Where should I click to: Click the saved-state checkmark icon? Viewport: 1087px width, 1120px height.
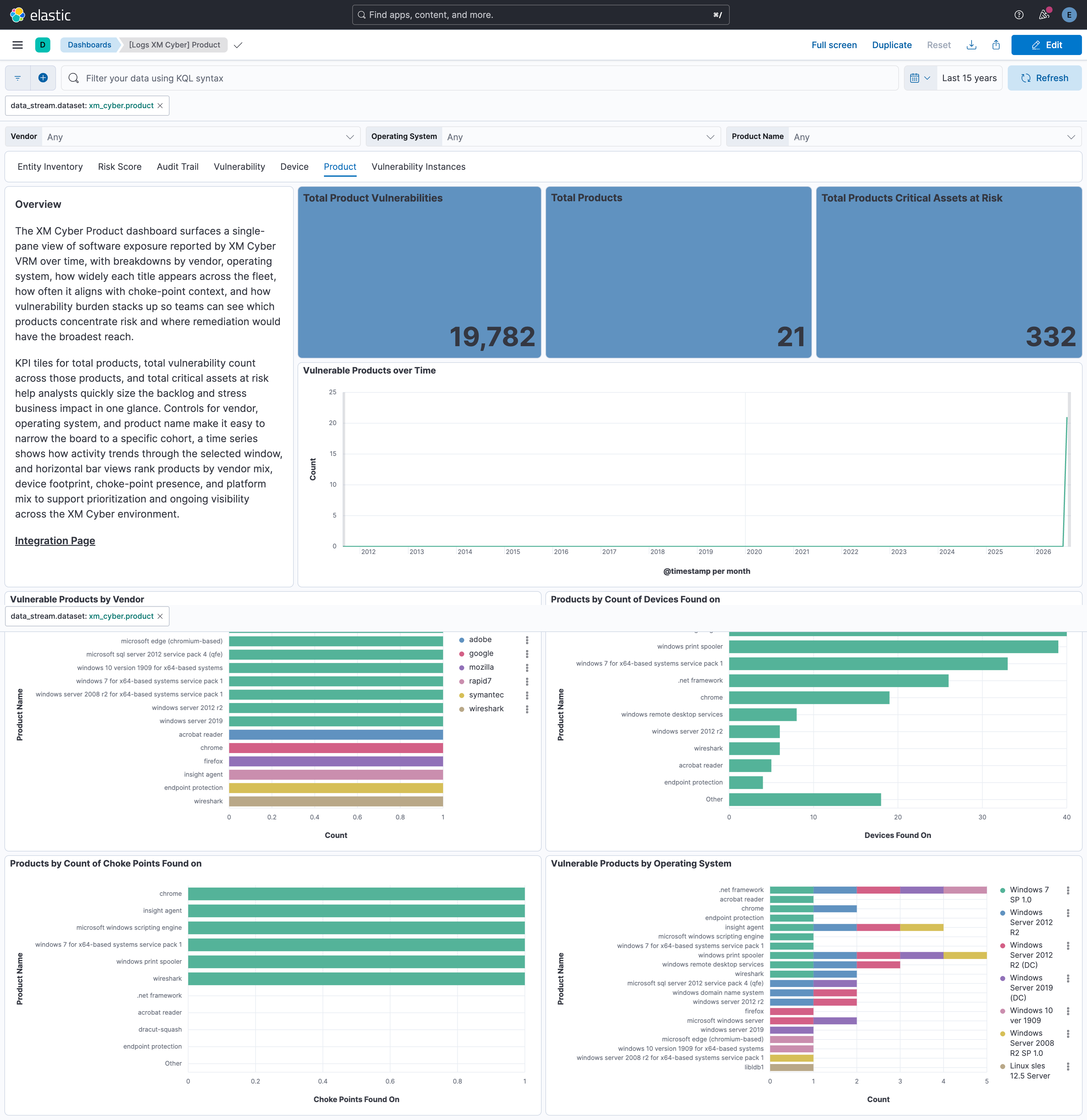coord(238,45)
